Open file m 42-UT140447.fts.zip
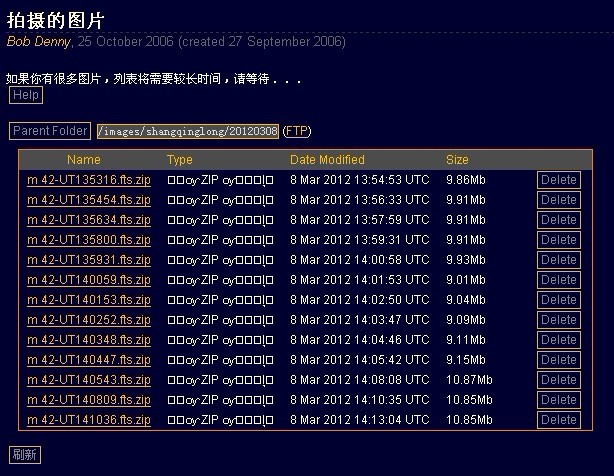This screenshot has height=476, width=614. [88, 360]
